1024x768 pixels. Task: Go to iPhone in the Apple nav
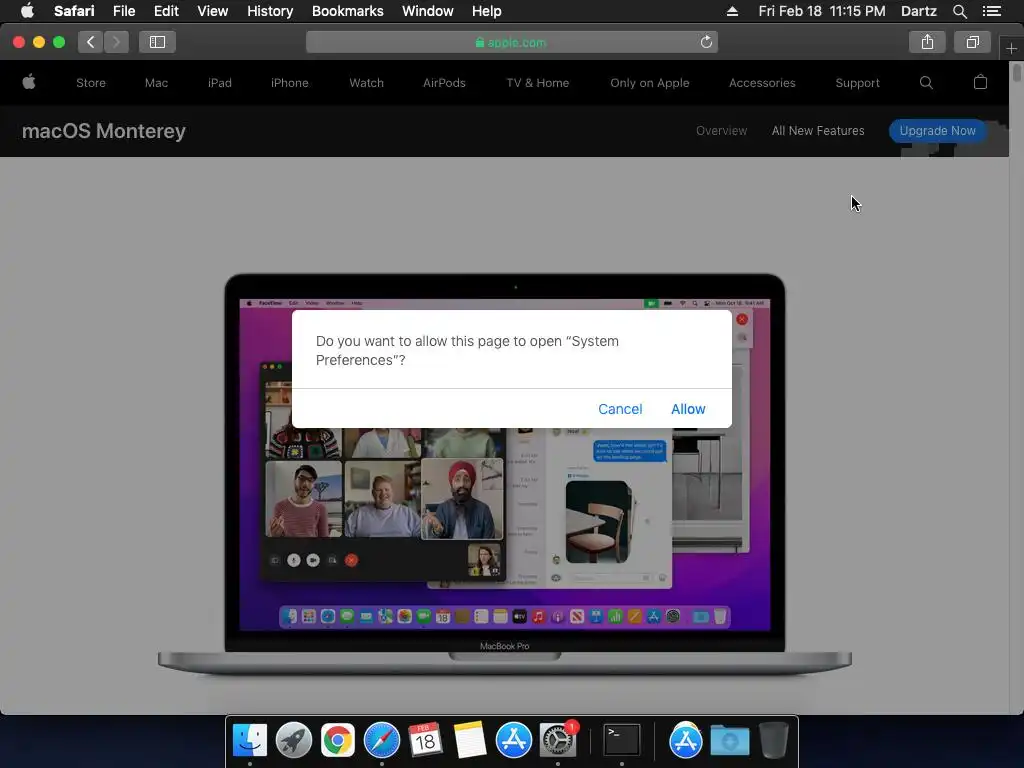click(289, 83)
